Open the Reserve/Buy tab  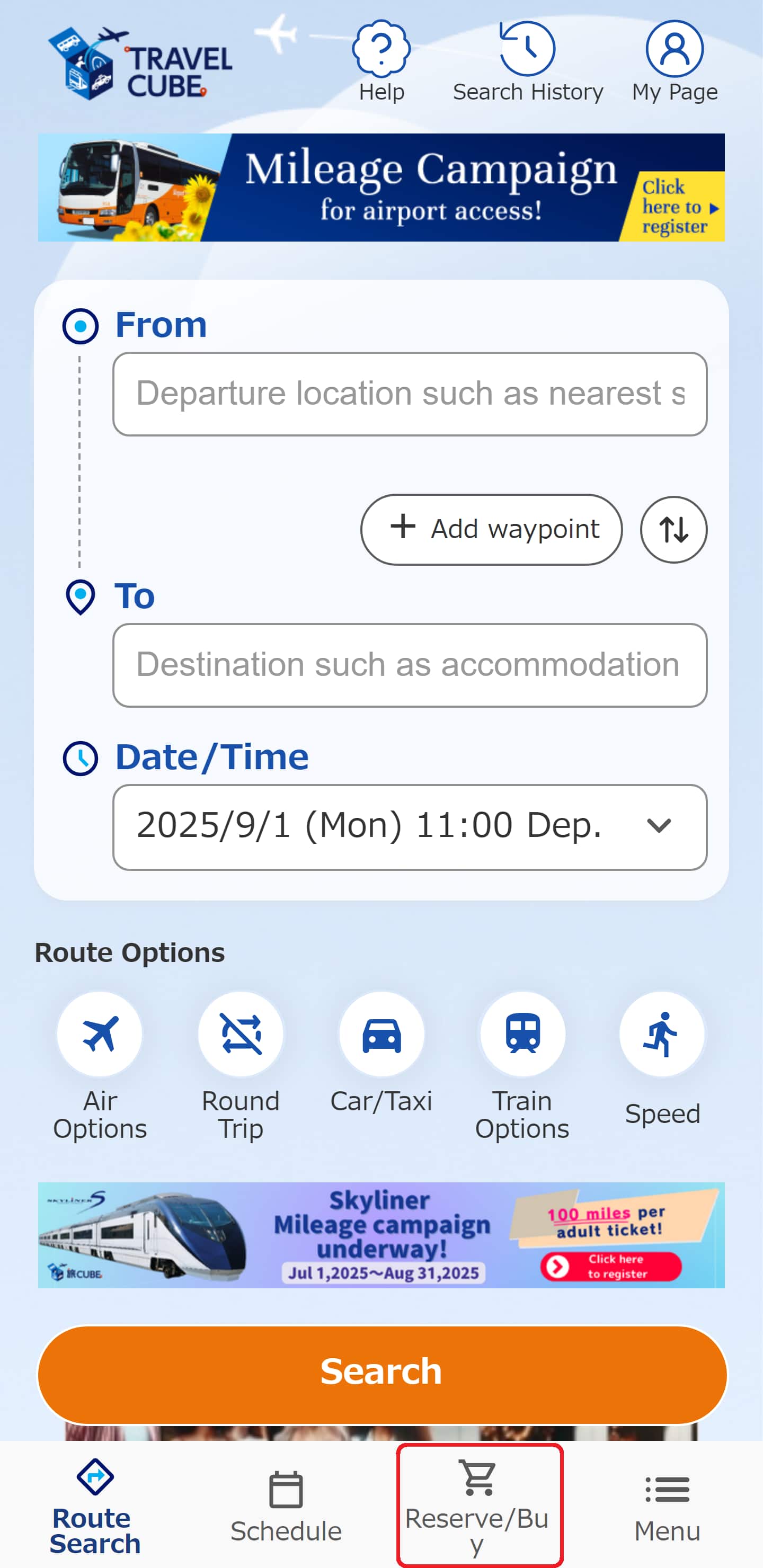[x=478, y=1504]
